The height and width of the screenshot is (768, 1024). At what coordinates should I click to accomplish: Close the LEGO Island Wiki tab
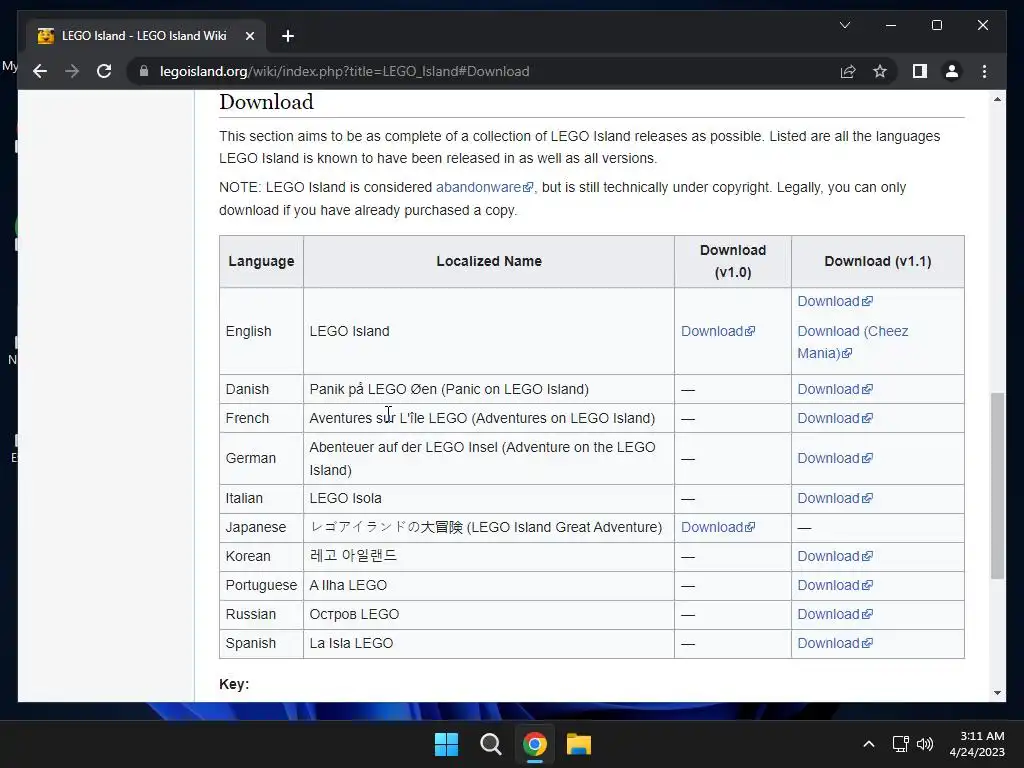(249, 36)
